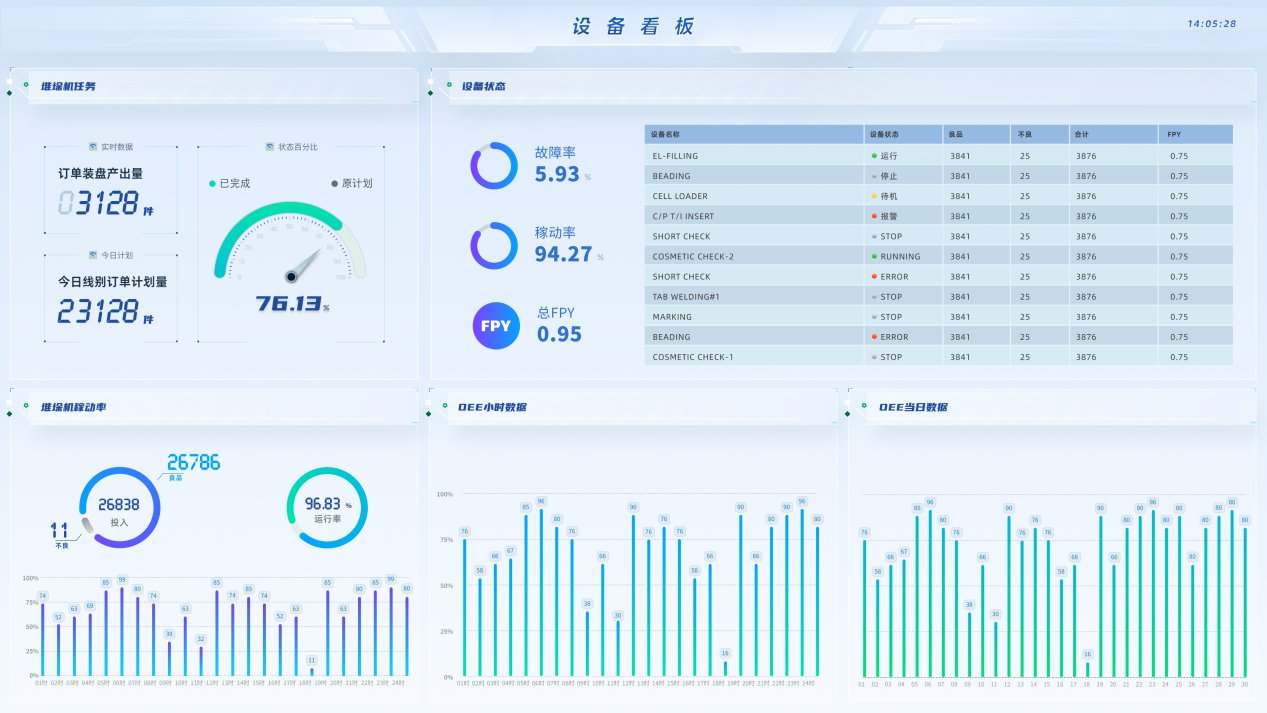Select the C/P T/I INSERT row
This screenshot has width=1267, height=713.
938,216
